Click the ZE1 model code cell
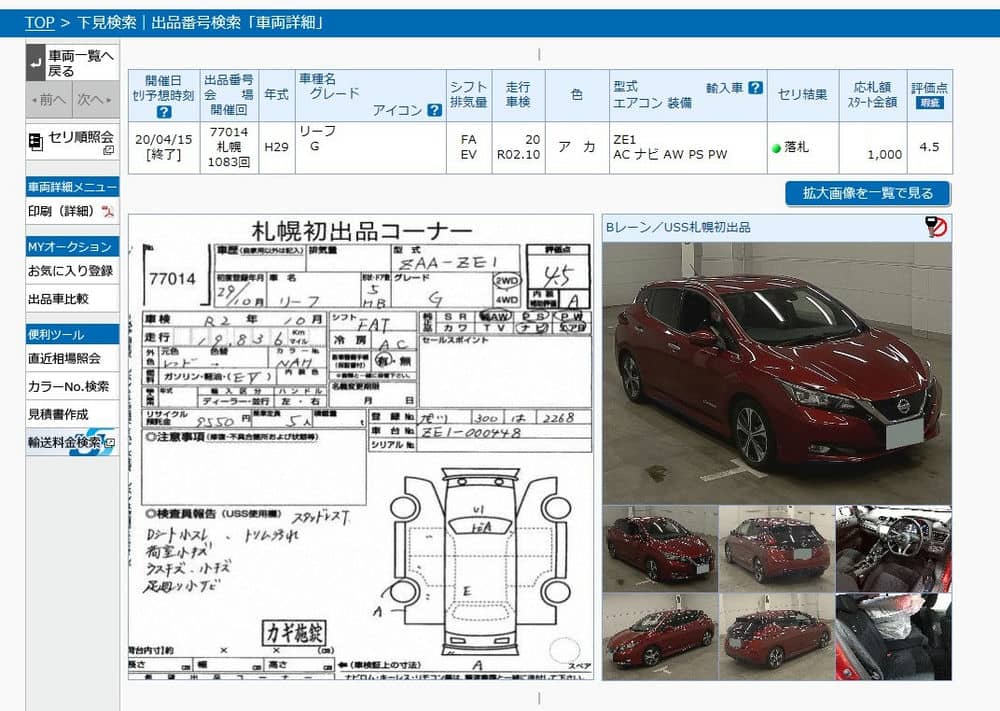 coord(688,147)
